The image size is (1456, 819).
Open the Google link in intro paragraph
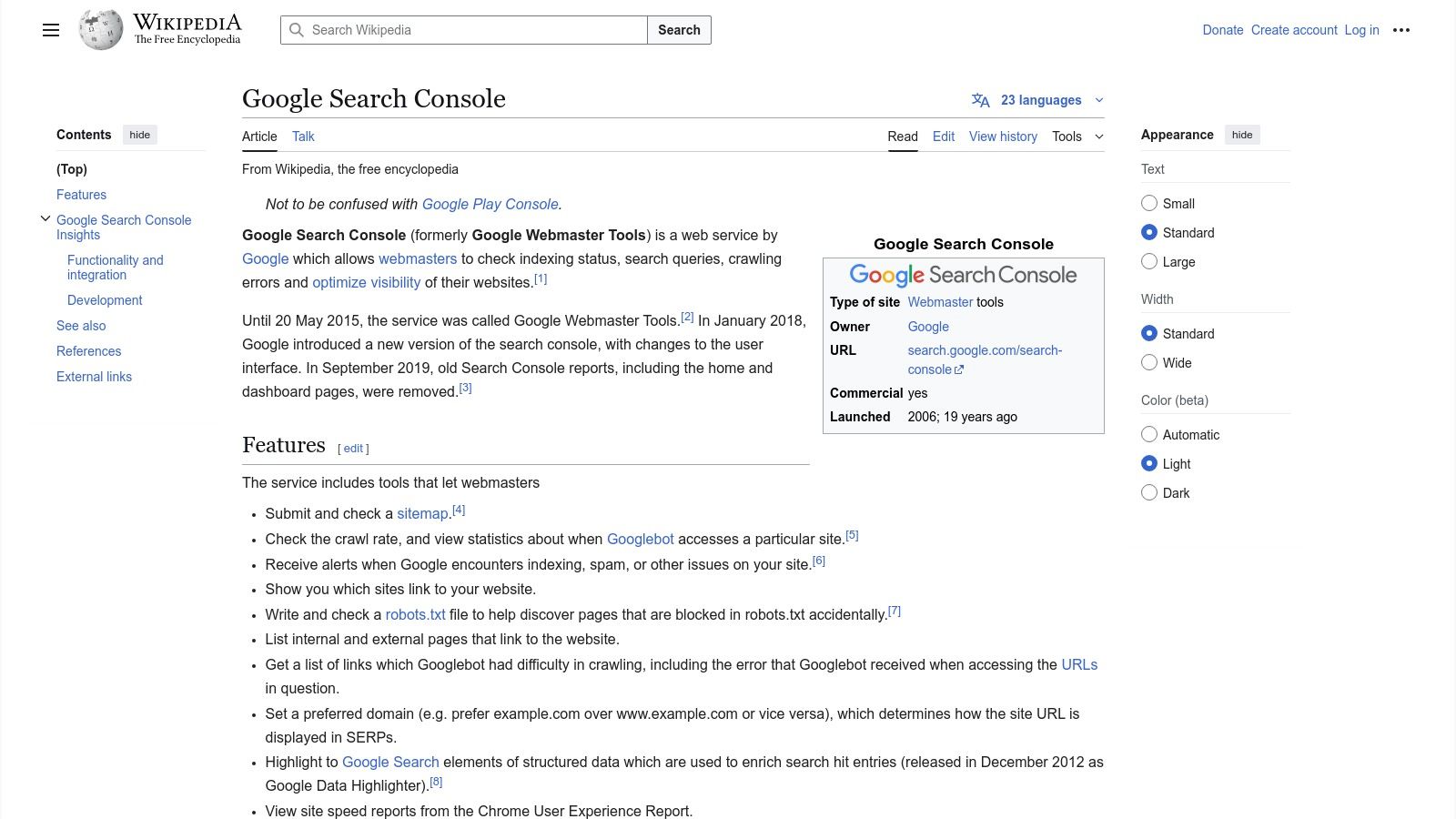pyautogui.click(x=265, y=258)
